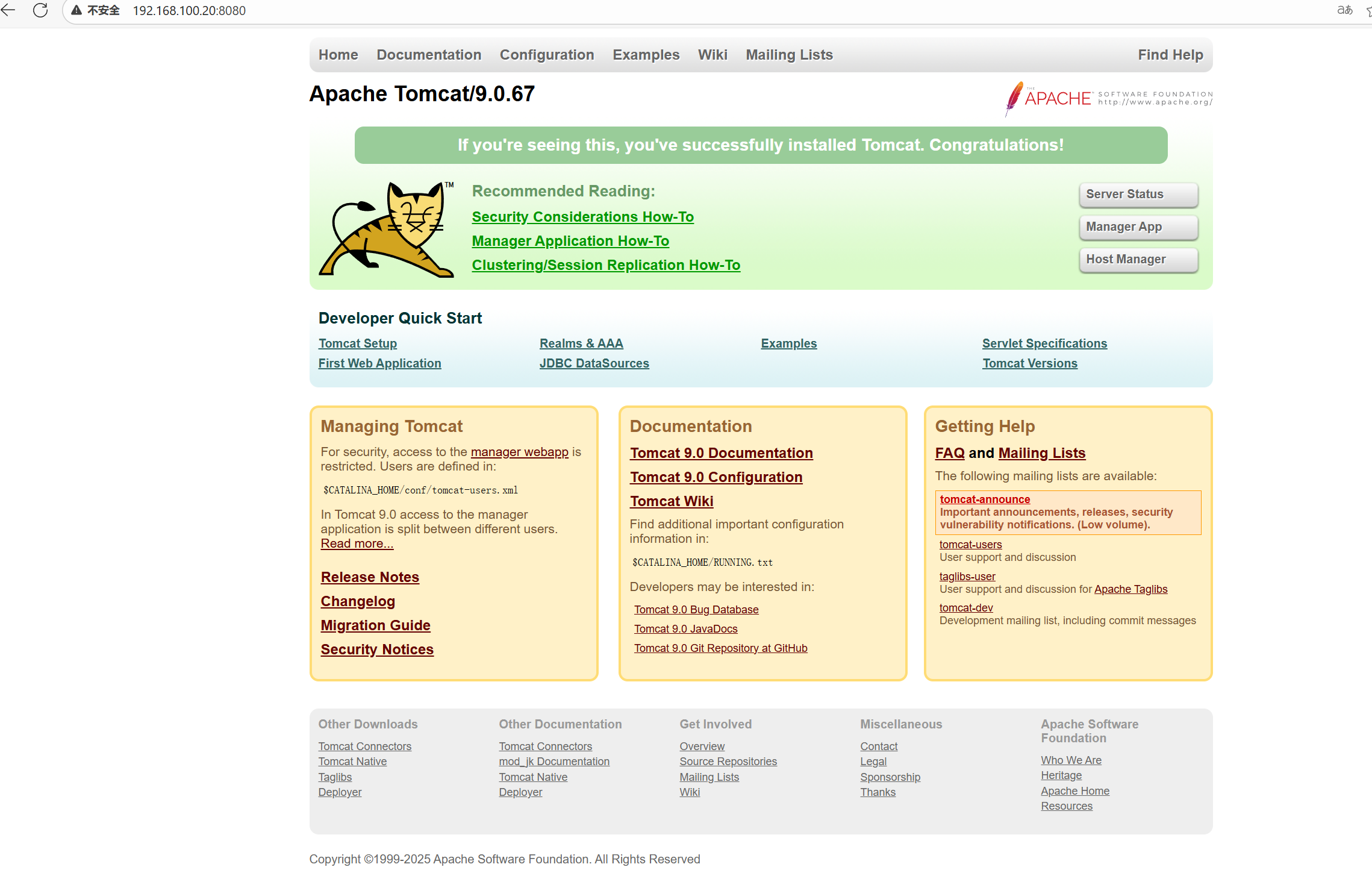Open Find Help in navigation bar

[1170, 55]
